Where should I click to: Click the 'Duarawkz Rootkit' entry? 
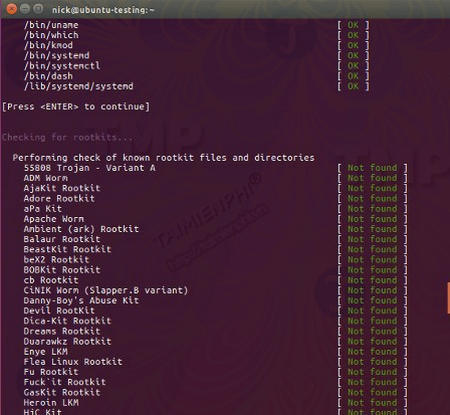[x=67, y=341]
